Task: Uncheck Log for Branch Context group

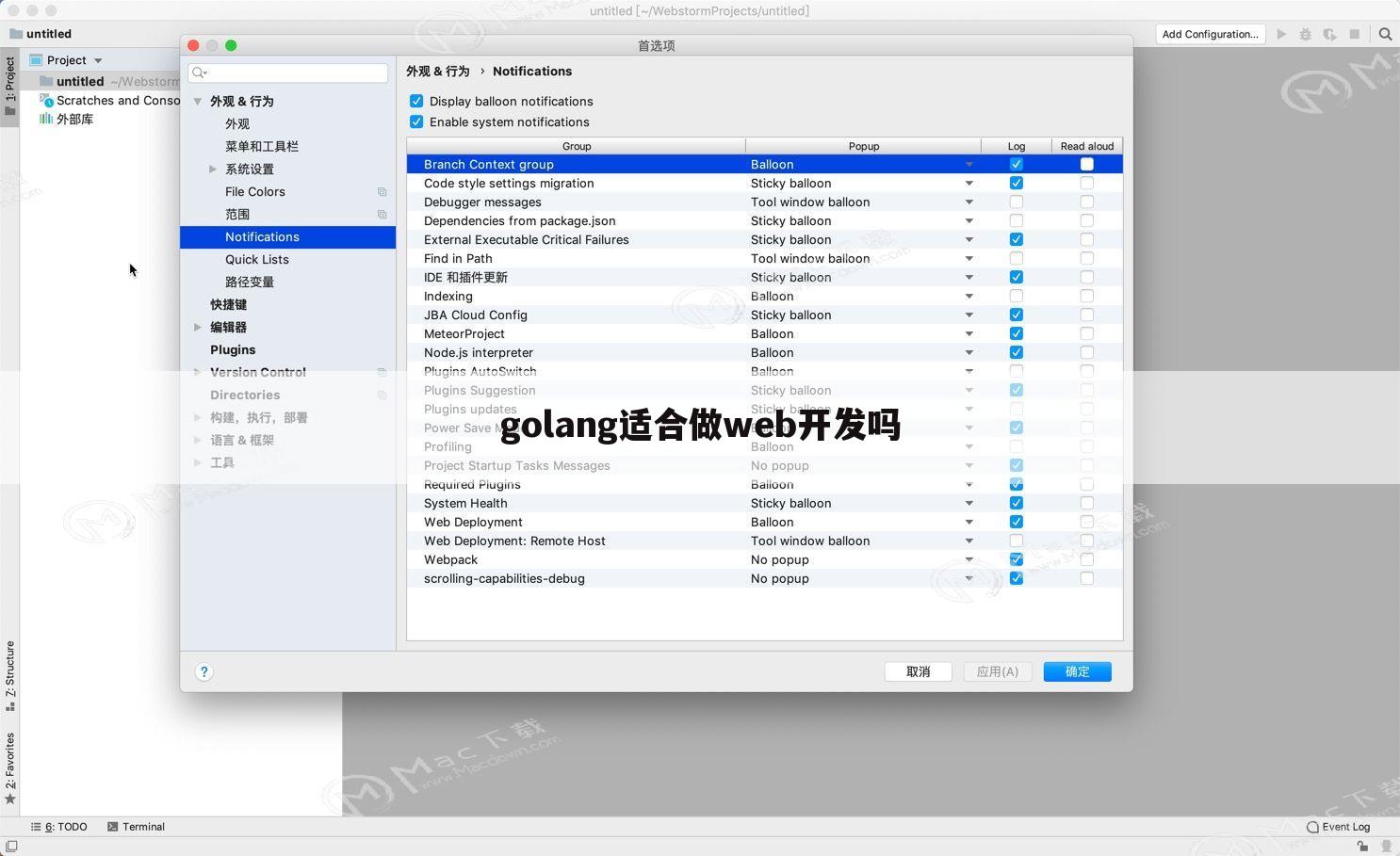Action: point(1016,164)
